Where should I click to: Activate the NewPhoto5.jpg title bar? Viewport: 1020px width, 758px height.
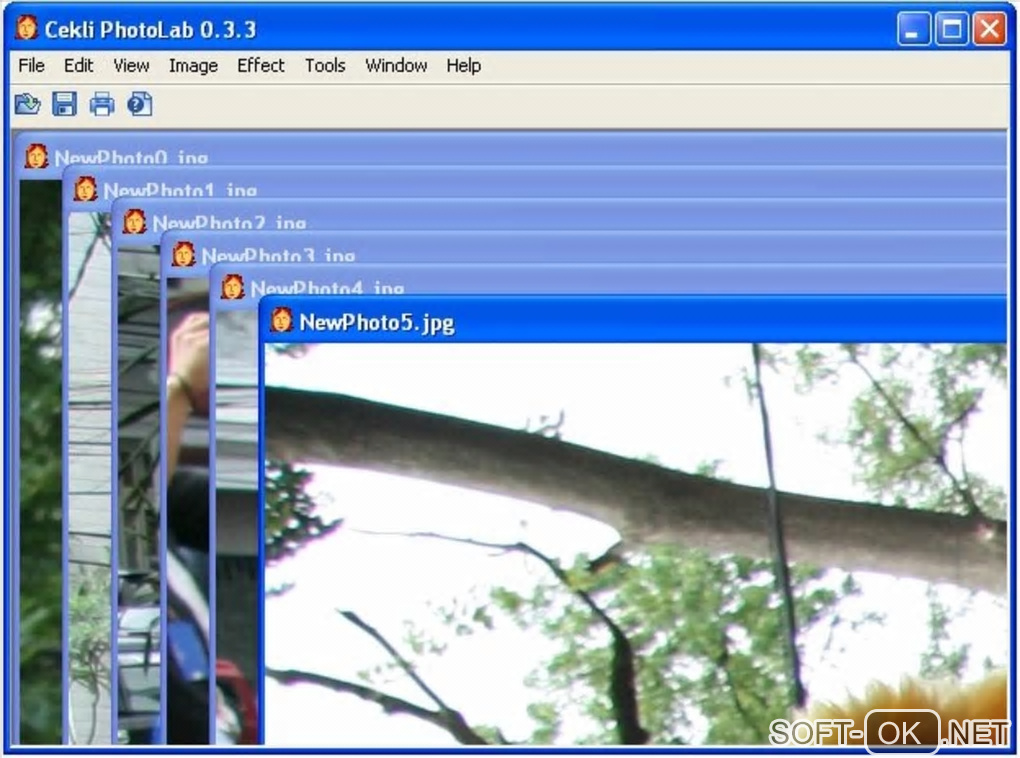(634, 321)
